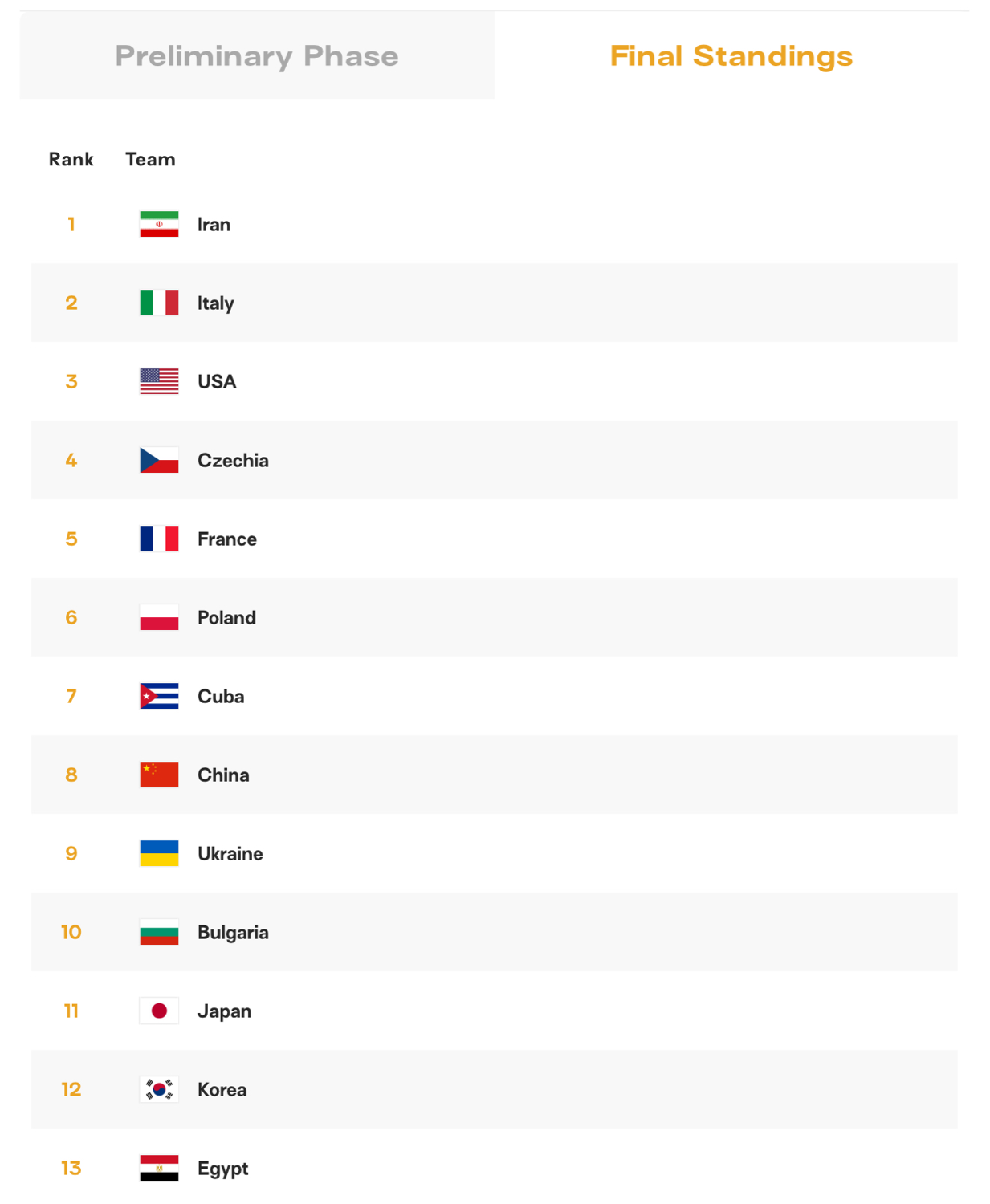This screenshot has width=990, height=1204.
Task: Click the Ukraine flag icon
Action: click(159, 853)
